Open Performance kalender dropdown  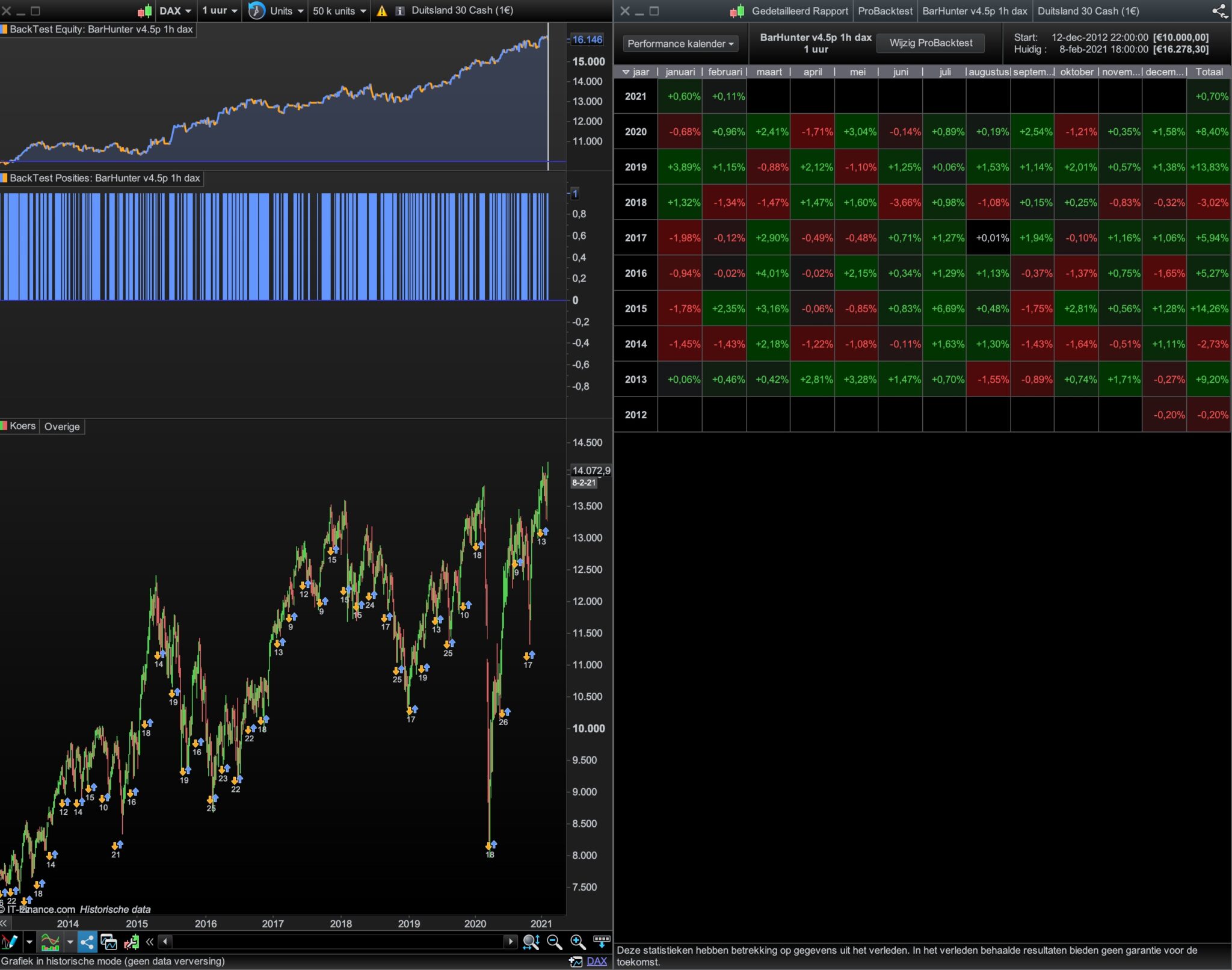coord(680,43)
